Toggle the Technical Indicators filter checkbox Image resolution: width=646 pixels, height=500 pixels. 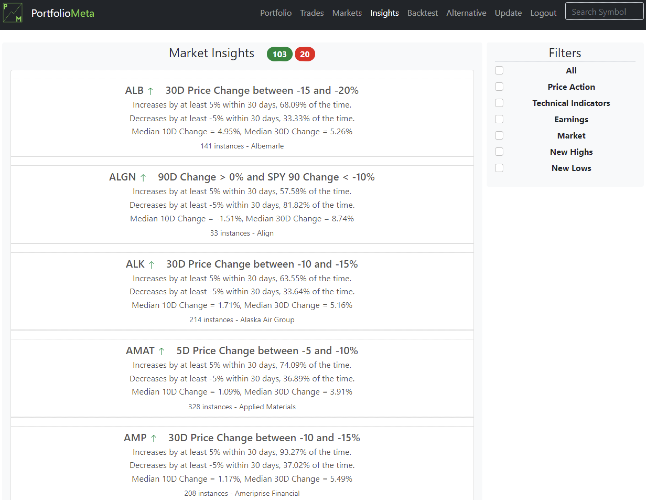pos(499,103)
